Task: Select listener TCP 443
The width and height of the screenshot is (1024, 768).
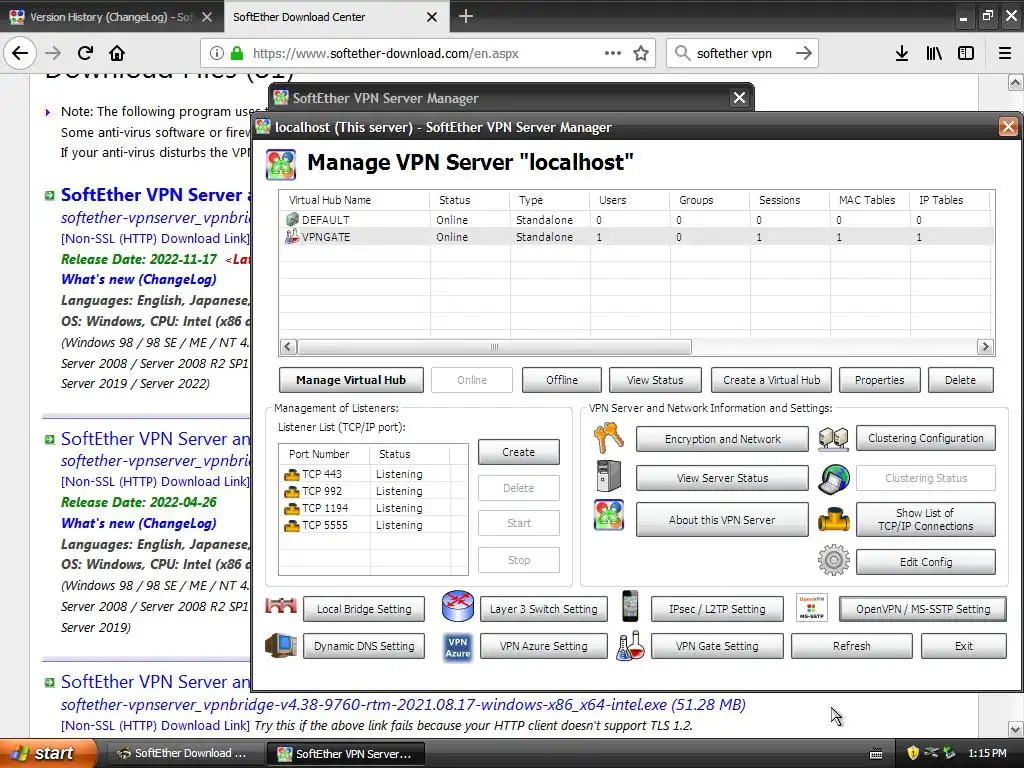Action: 374,474
